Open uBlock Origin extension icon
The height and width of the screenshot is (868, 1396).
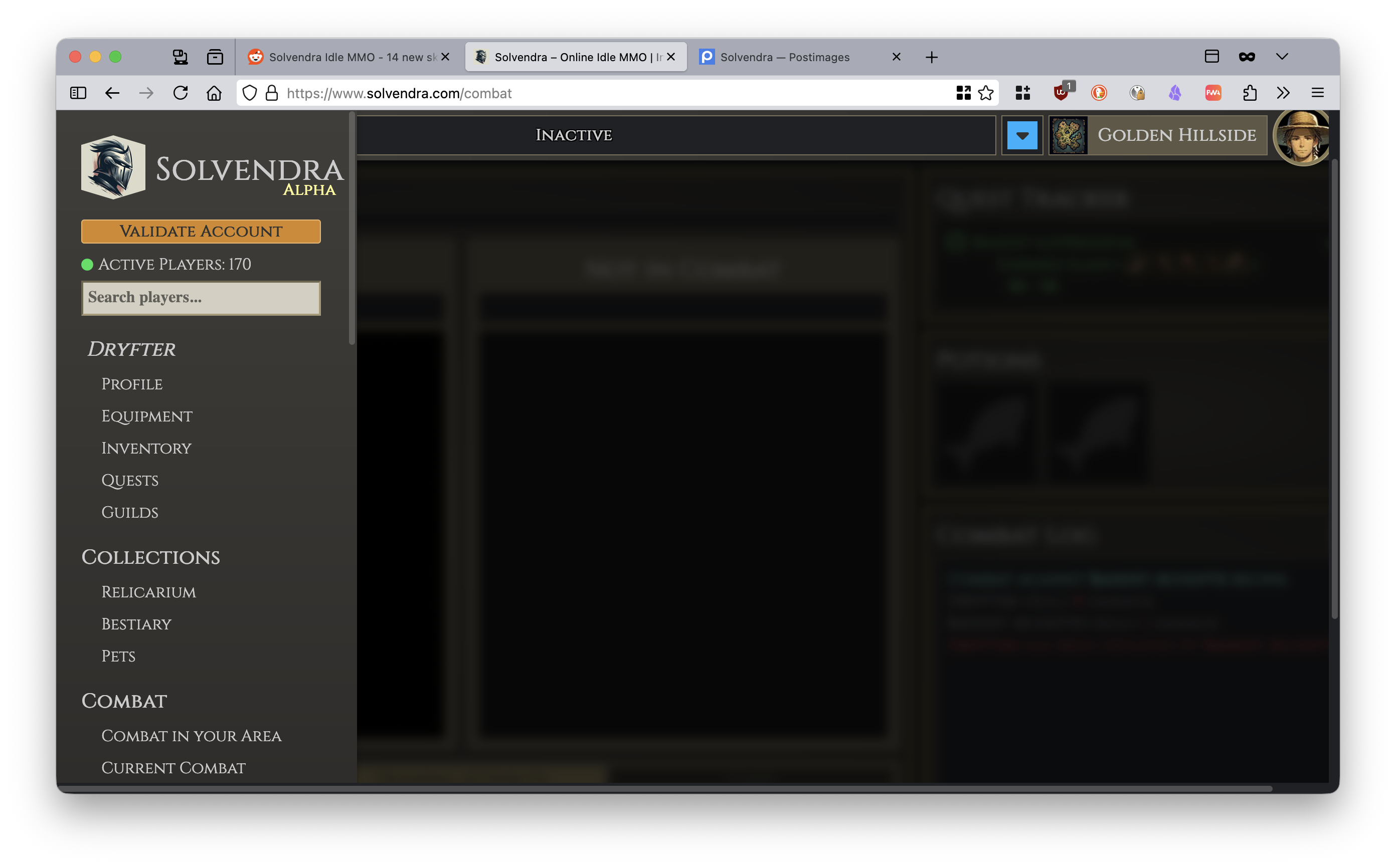[x=1061, y=93]
